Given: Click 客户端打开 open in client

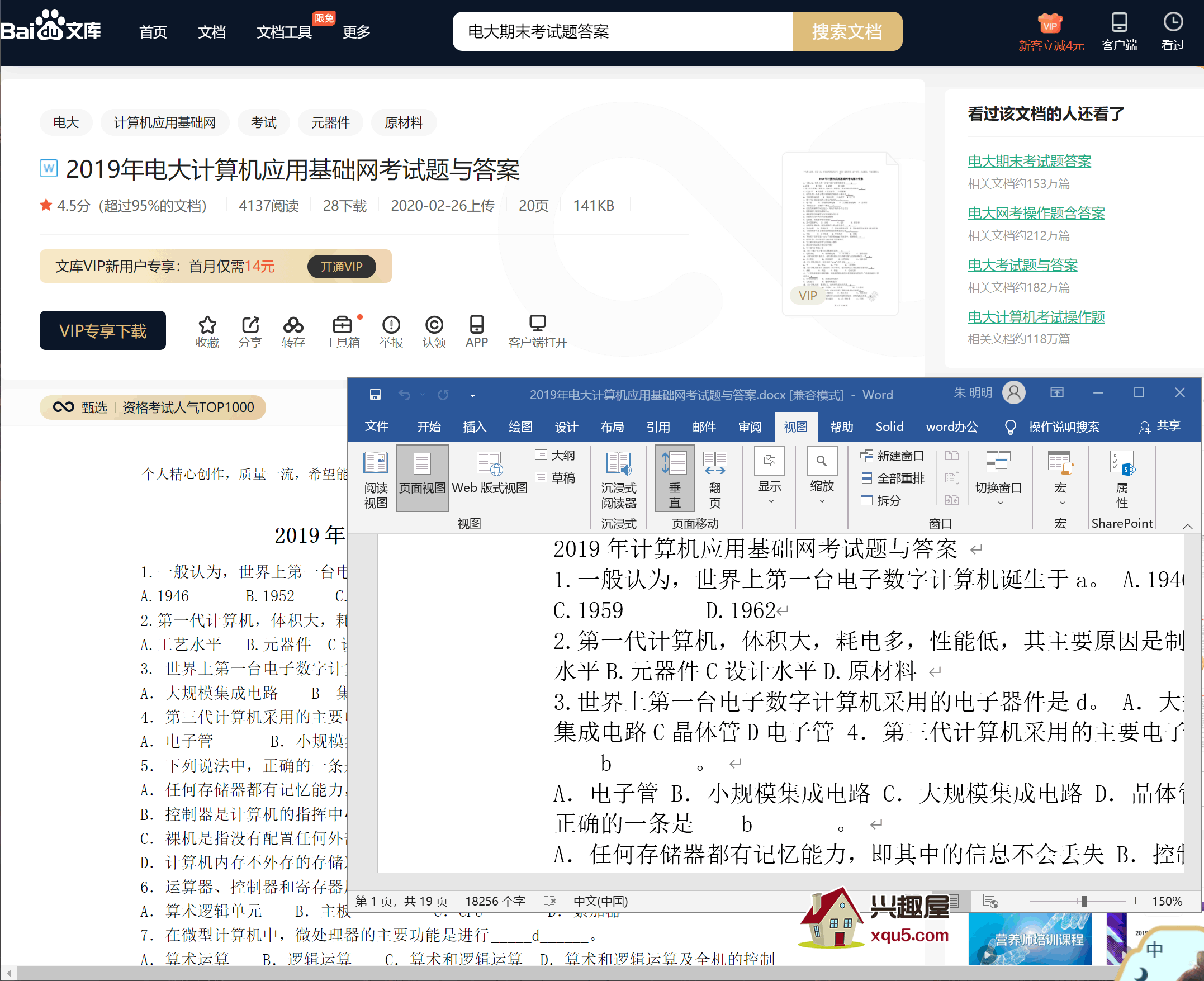Looking at the screenshot, I should (x=537, y=331).
